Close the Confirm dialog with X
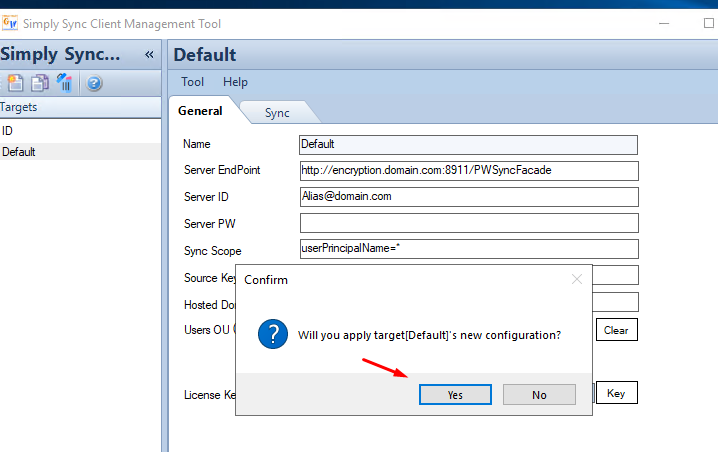The image size is (718, 452). tap(577, 279)
